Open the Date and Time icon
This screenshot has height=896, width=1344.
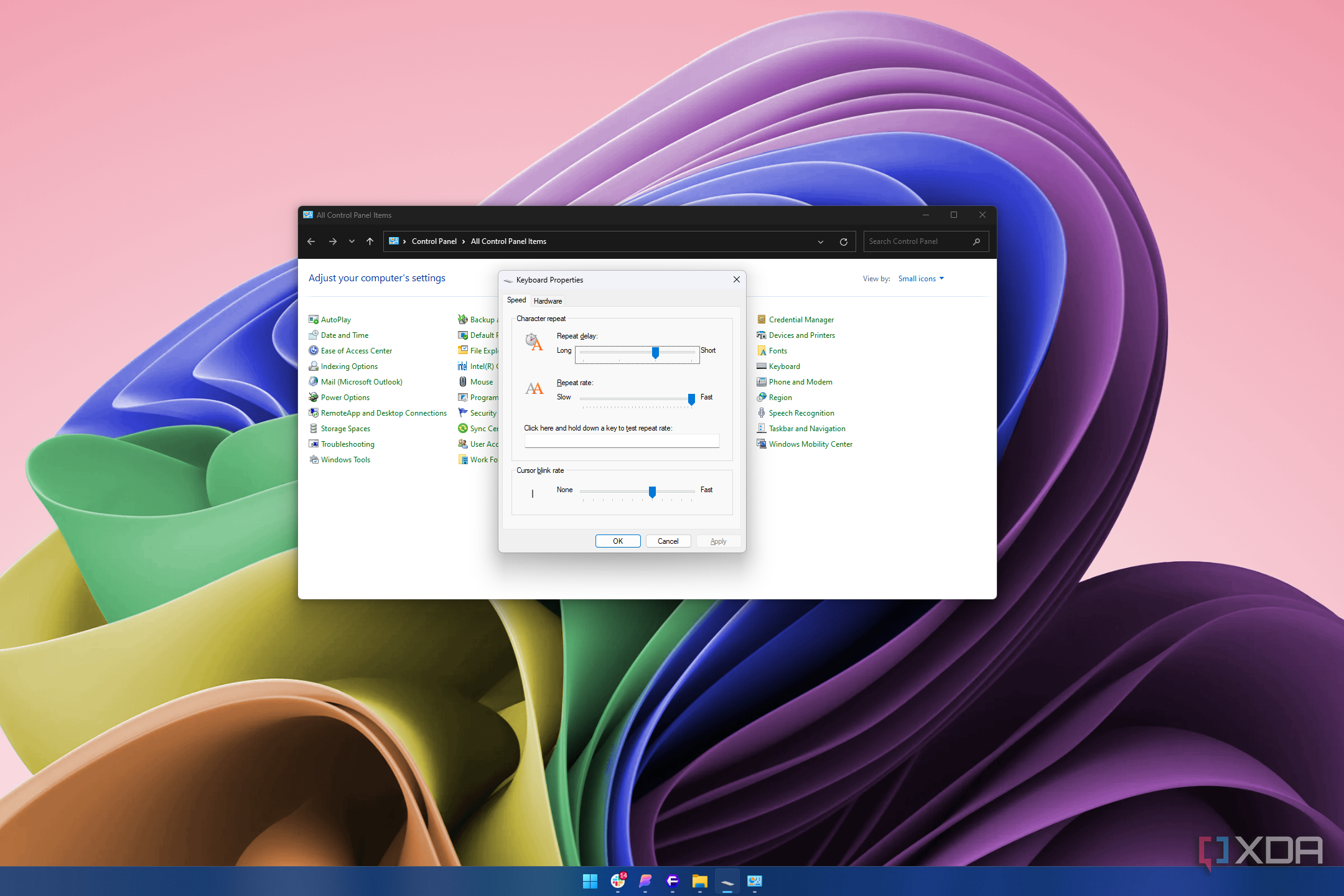pos(314,335)
